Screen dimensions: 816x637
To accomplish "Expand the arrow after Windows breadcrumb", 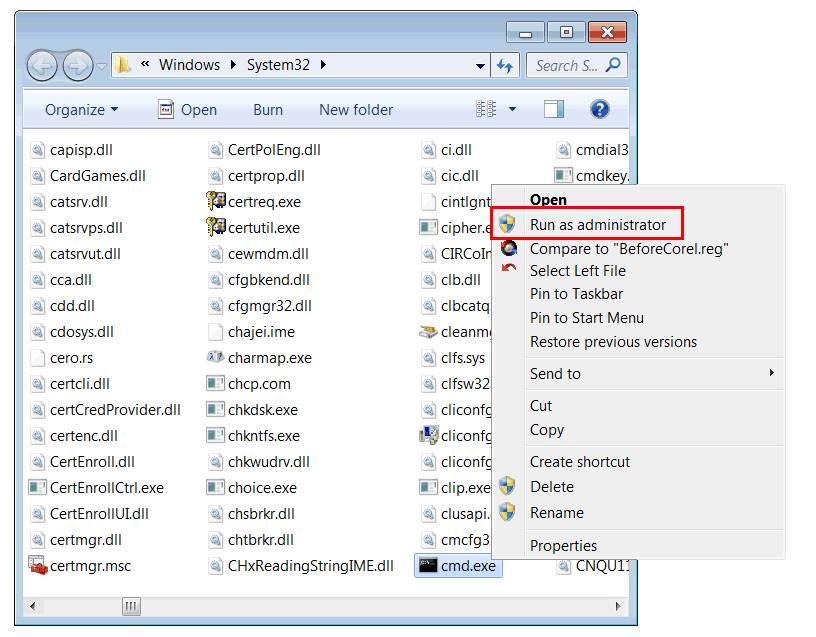I will (233, 65).
